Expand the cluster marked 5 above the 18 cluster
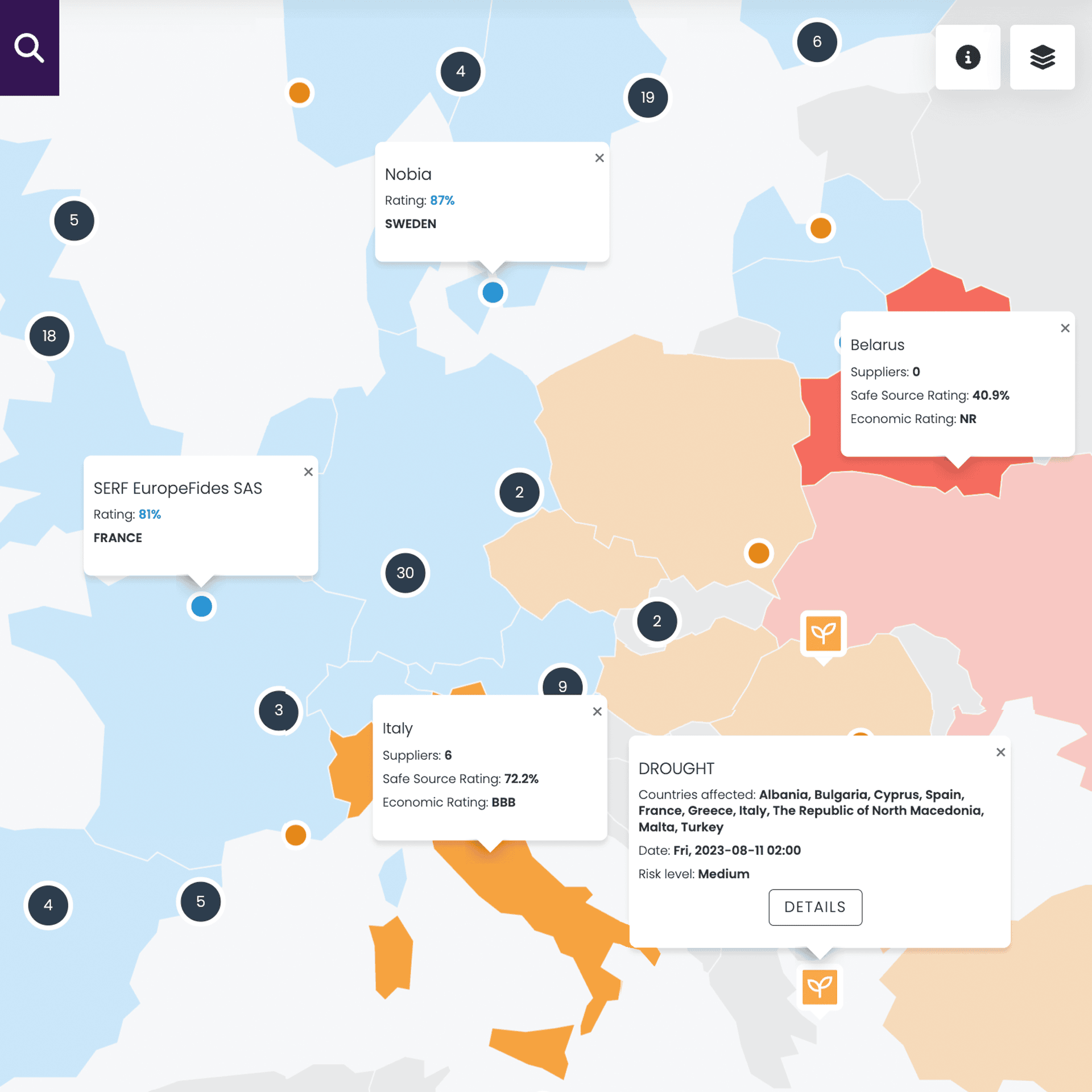Image resolution: width=1092 pixels, height=1092 pixels. tap(74, 220)
